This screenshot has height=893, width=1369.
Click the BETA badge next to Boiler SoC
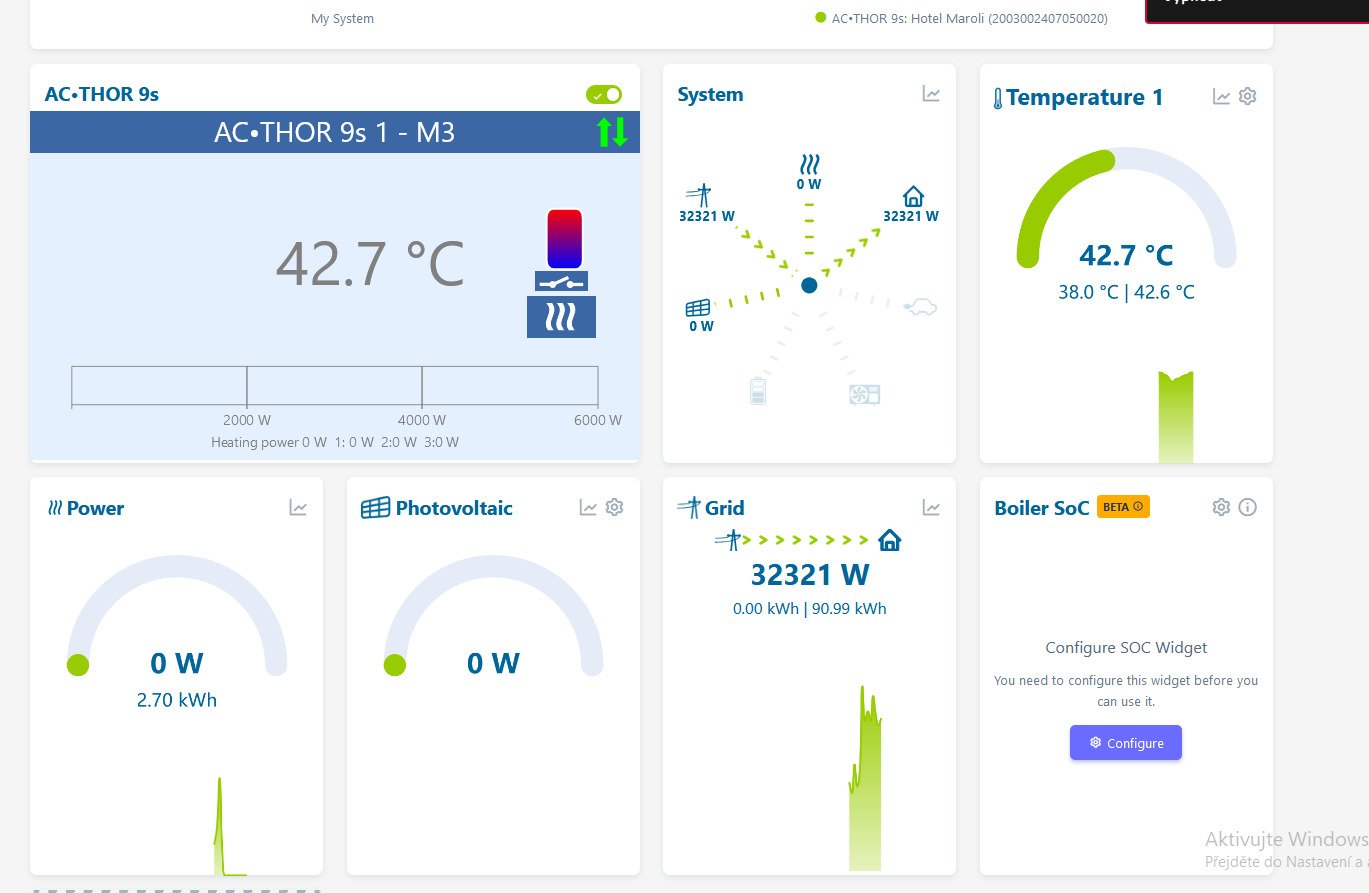click(1123, 507)
